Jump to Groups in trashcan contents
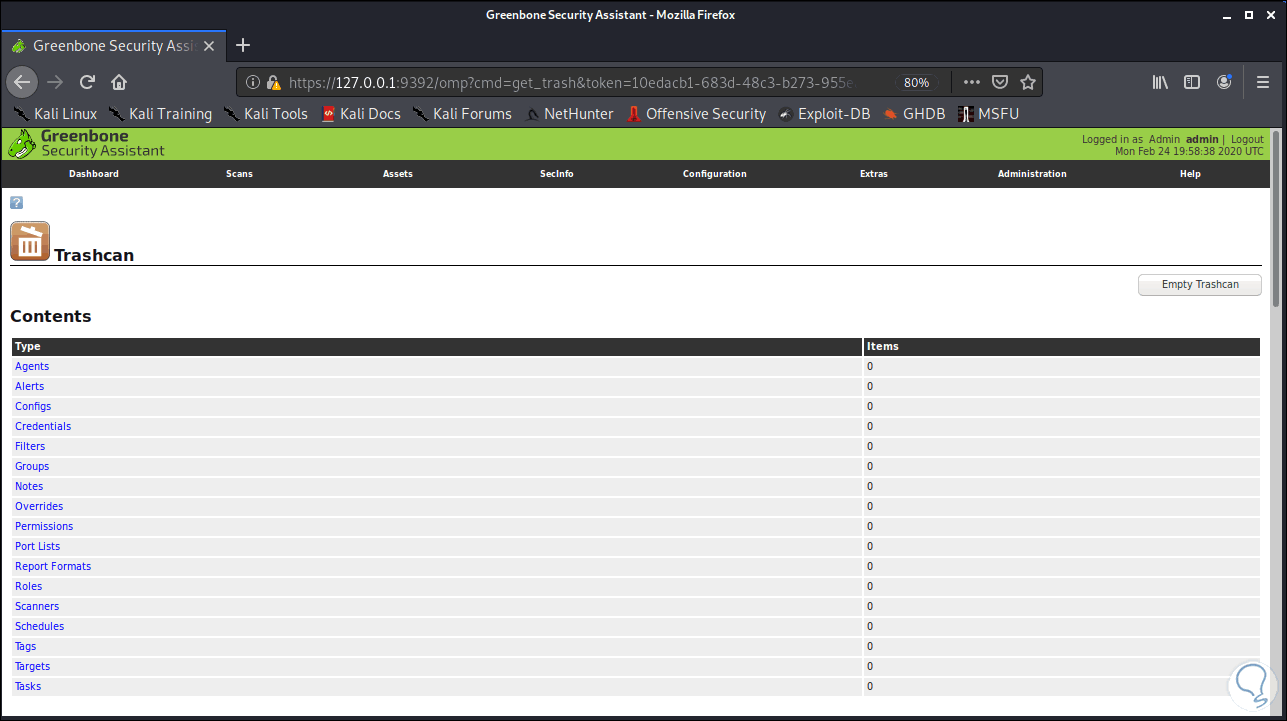1287x721 pixels. (x=32, y=466)
